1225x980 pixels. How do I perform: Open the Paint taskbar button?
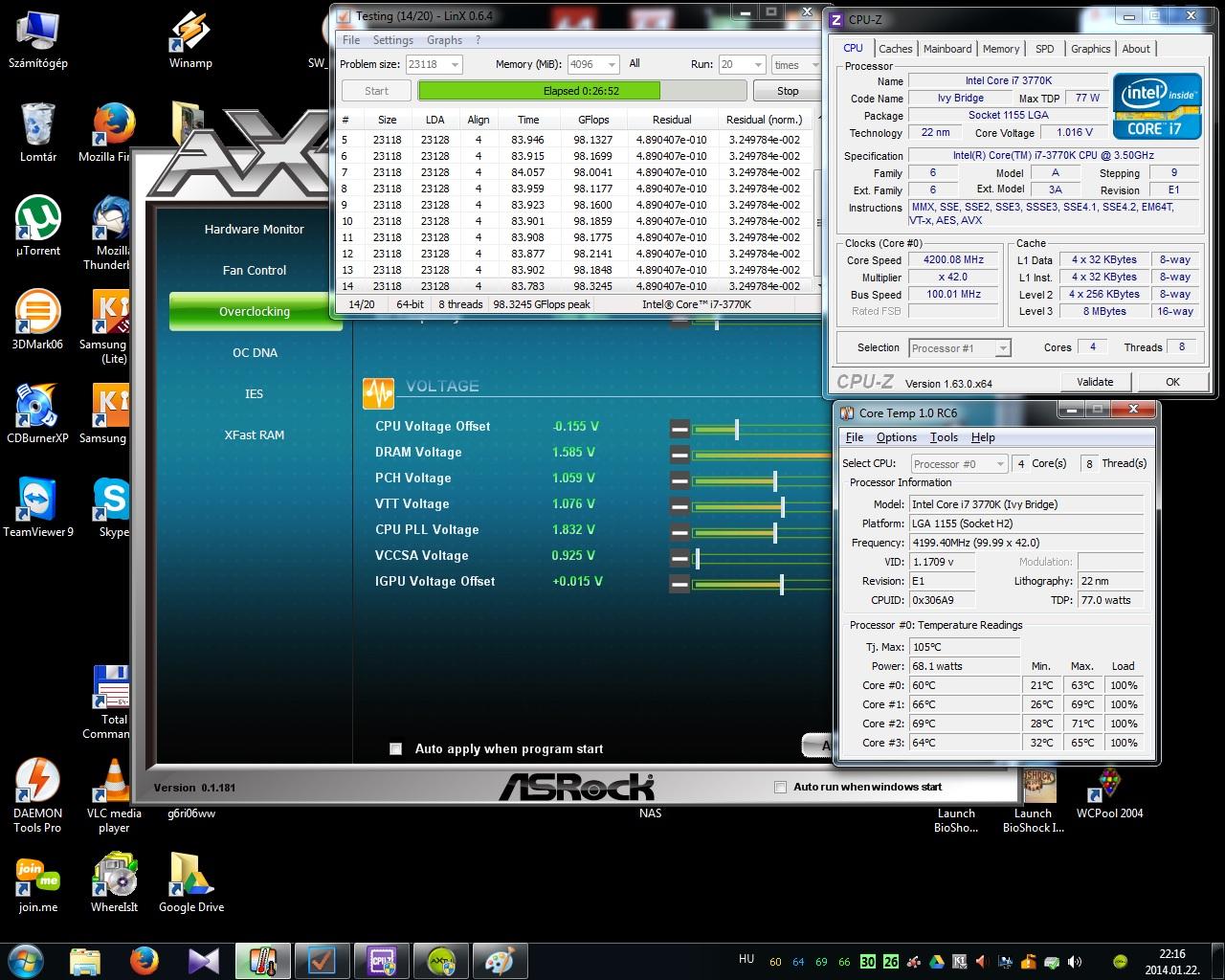[x=500, y=960]
